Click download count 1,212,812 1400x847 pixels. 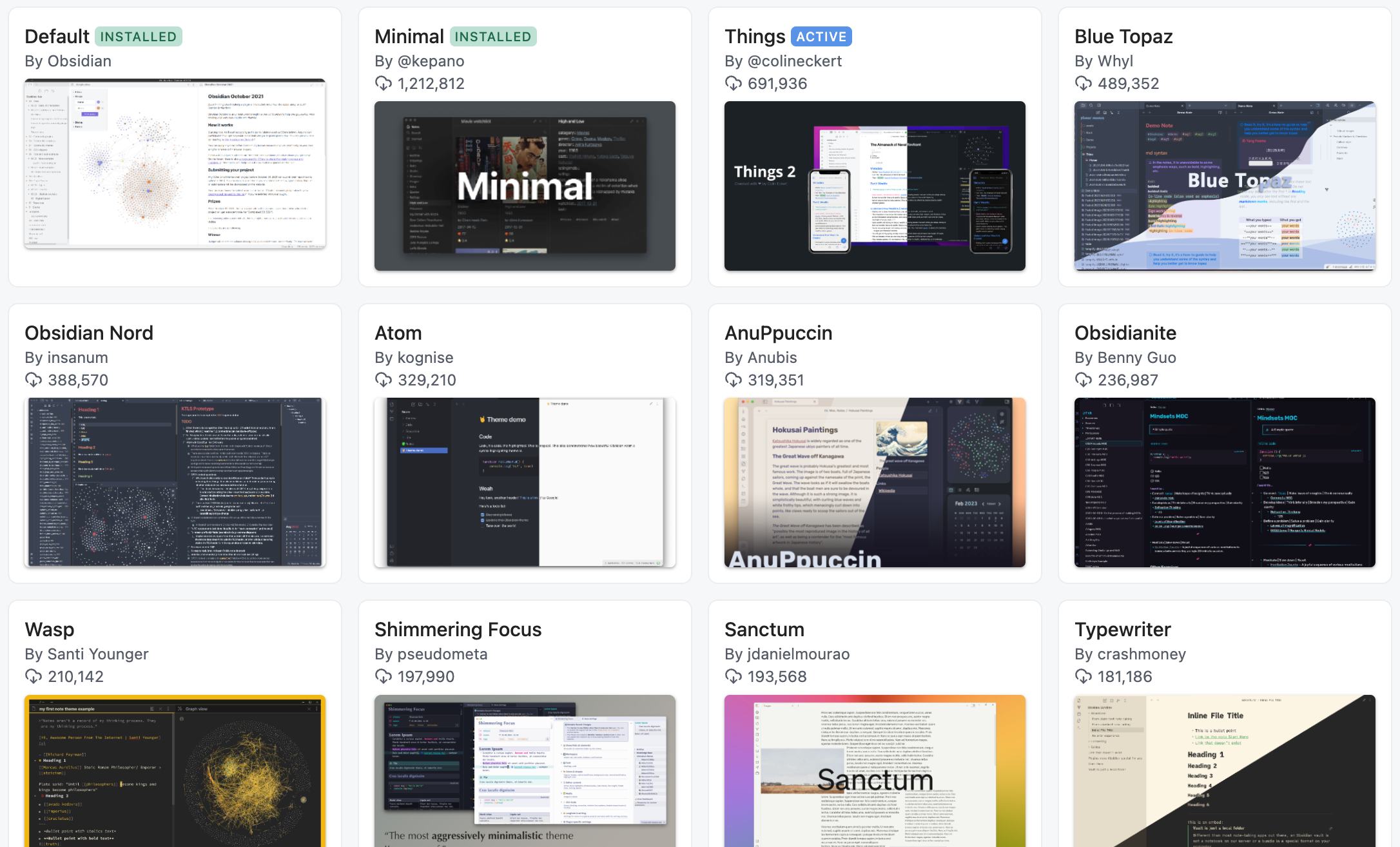click(x=431, y=84)
